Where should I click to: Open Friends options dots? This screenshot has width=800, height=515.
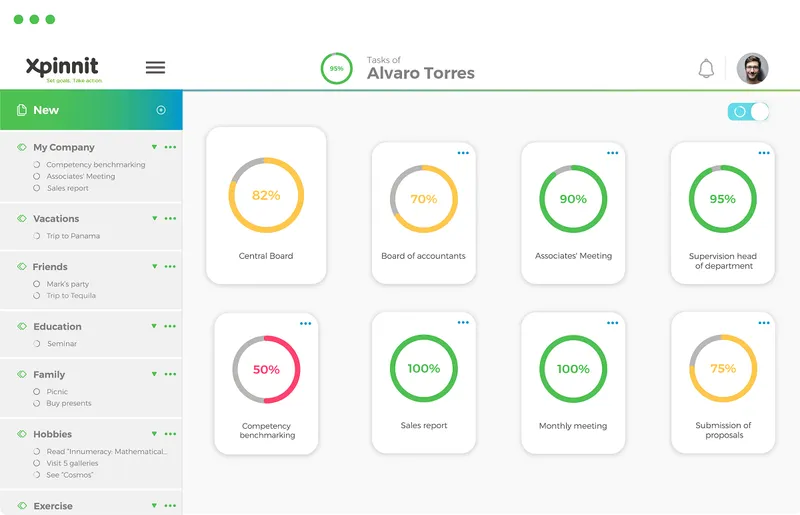[x=170, y=266]
